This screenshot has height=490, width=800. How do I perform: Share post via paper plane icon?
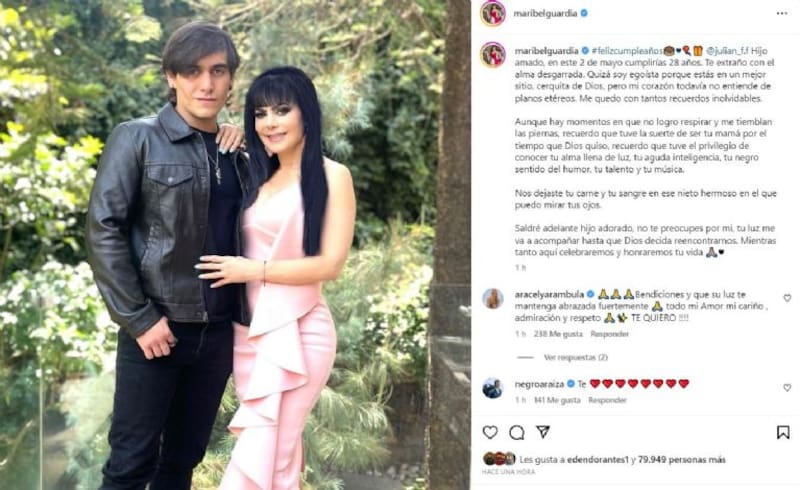pos(543,432)
